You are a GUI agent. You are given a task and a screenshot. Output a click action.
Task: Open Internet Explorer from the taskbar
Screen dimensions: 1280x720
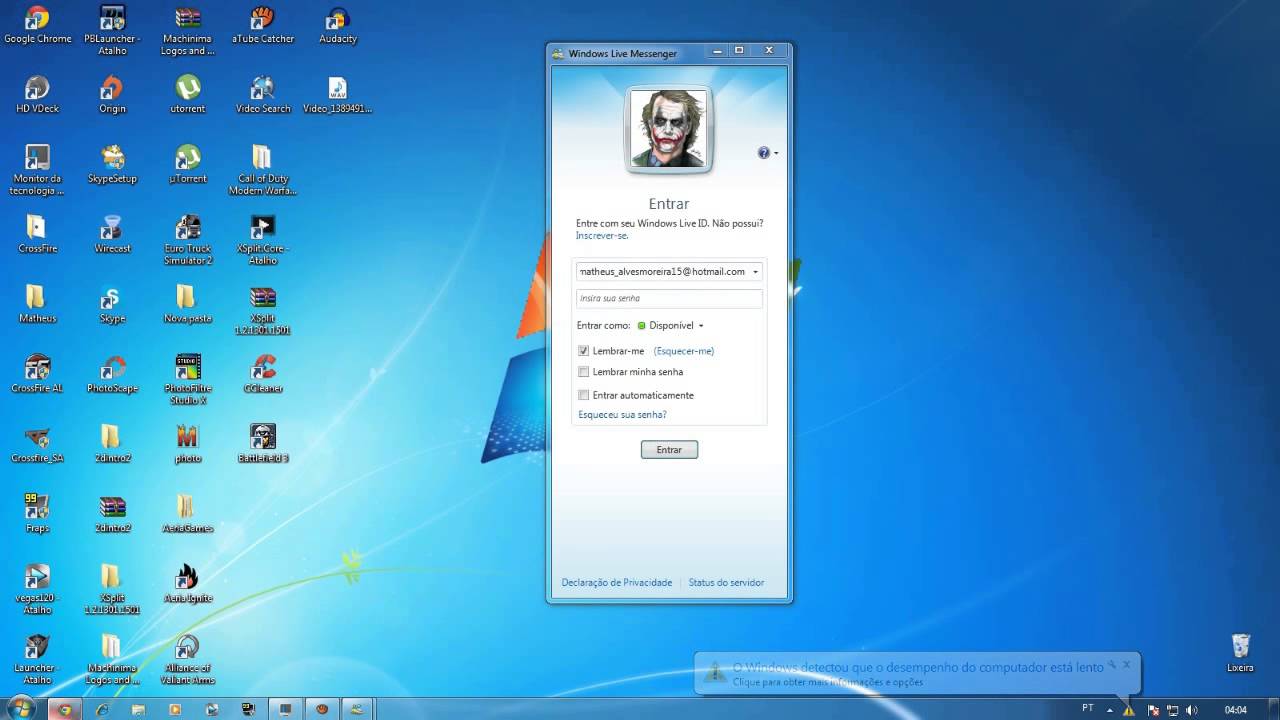click(x=101, y=709)
